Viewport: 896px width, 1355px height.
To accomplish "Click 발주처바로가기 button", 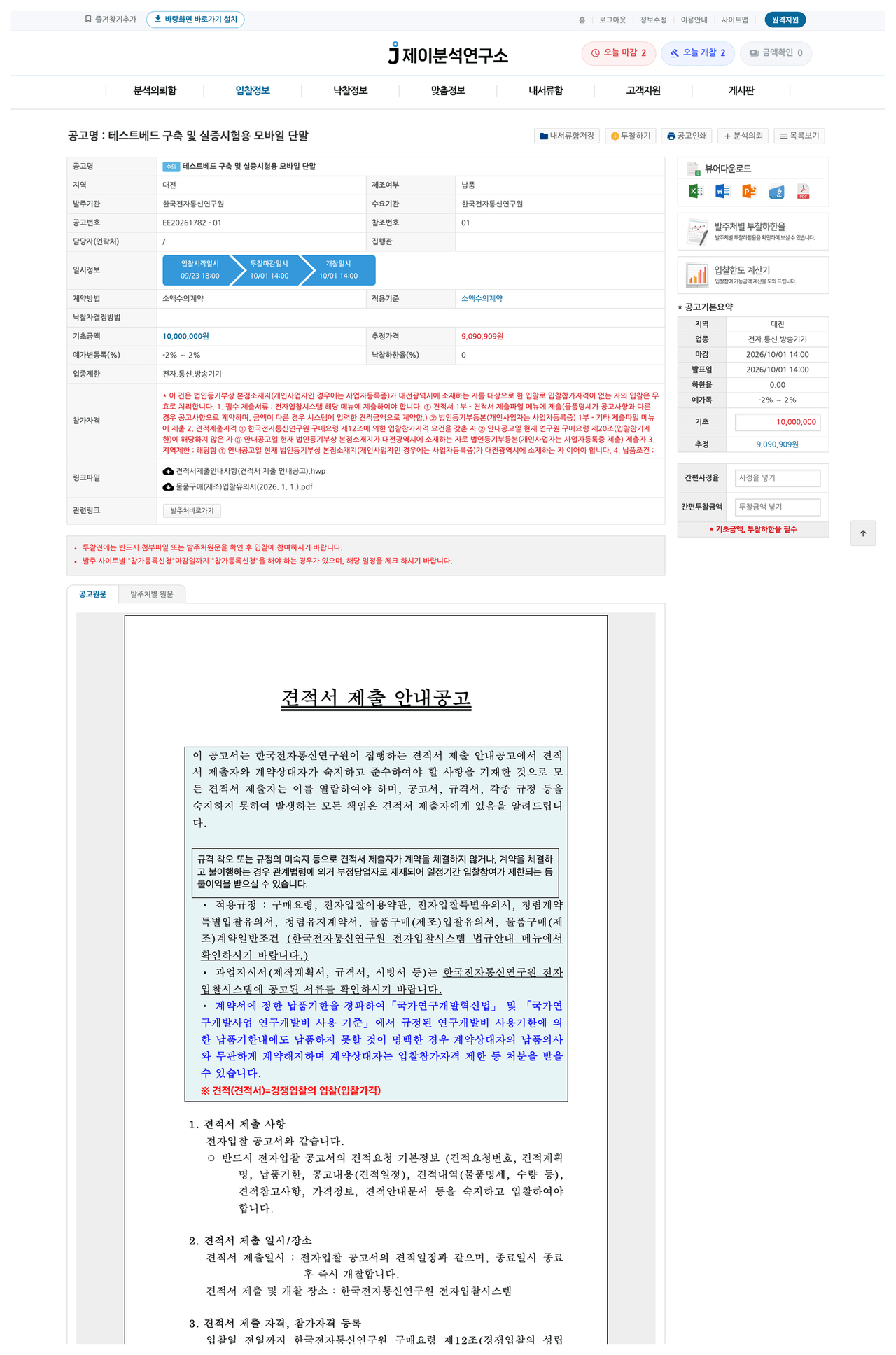I will [x=192, y=511].
